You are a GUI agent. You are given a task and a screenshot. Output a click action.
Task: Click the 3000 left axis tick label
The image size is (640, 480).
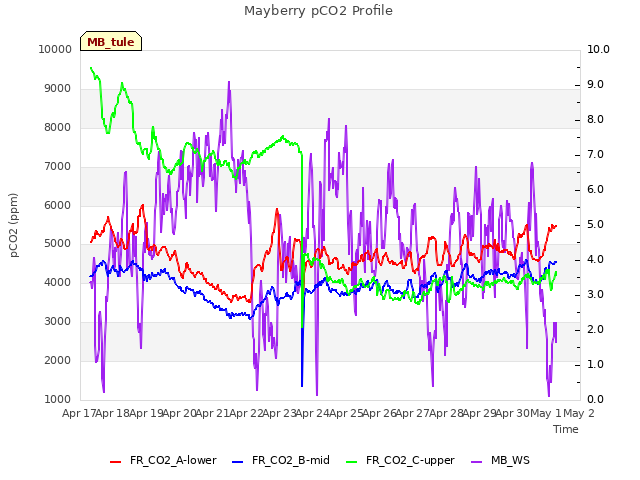point(58,322)
